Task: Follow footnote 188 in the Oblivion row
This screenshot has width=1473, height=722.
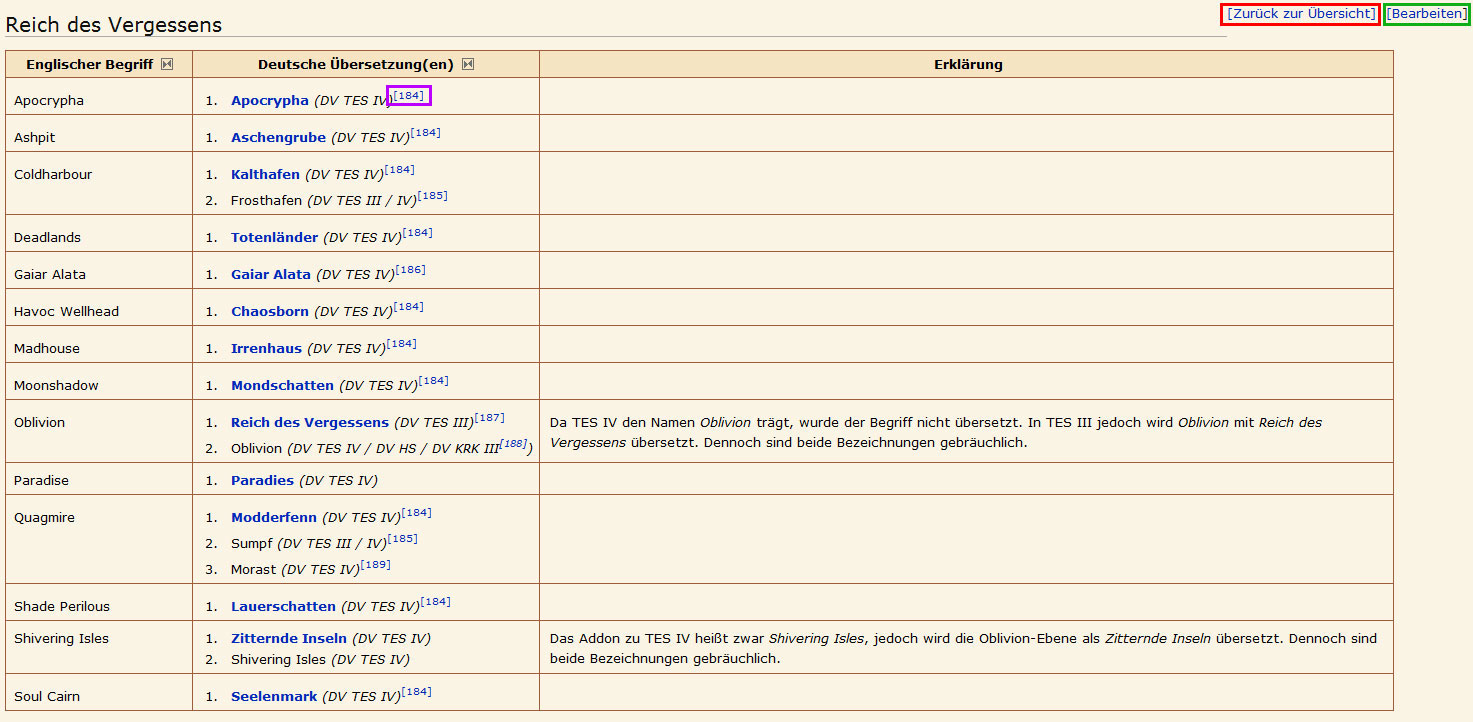Action: click(513, 444)
